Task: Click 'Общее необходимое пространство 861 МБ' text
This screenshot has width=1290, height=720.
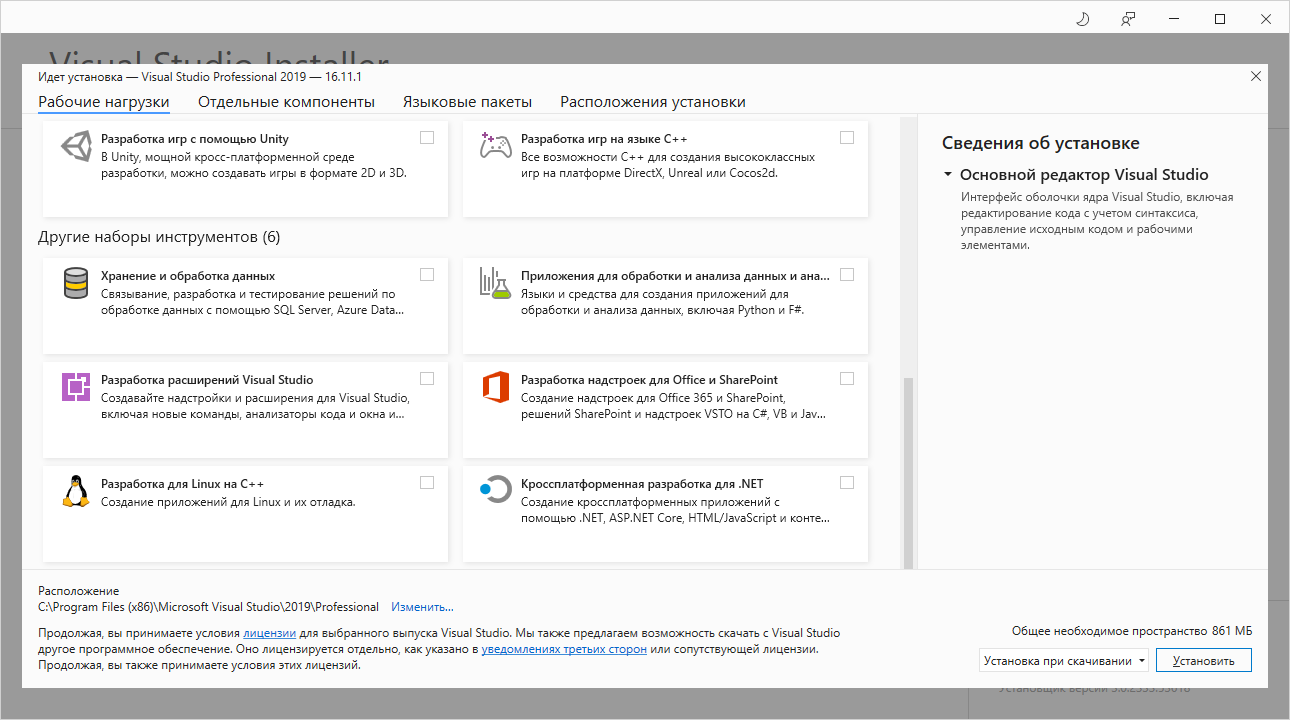Action: tap(1132, 631)
